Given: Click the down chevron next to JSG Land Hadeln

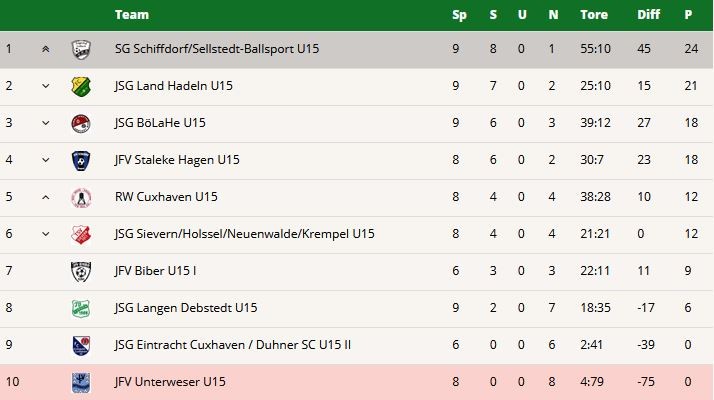Looking at the screenshot, I should (x=46, y=86).
